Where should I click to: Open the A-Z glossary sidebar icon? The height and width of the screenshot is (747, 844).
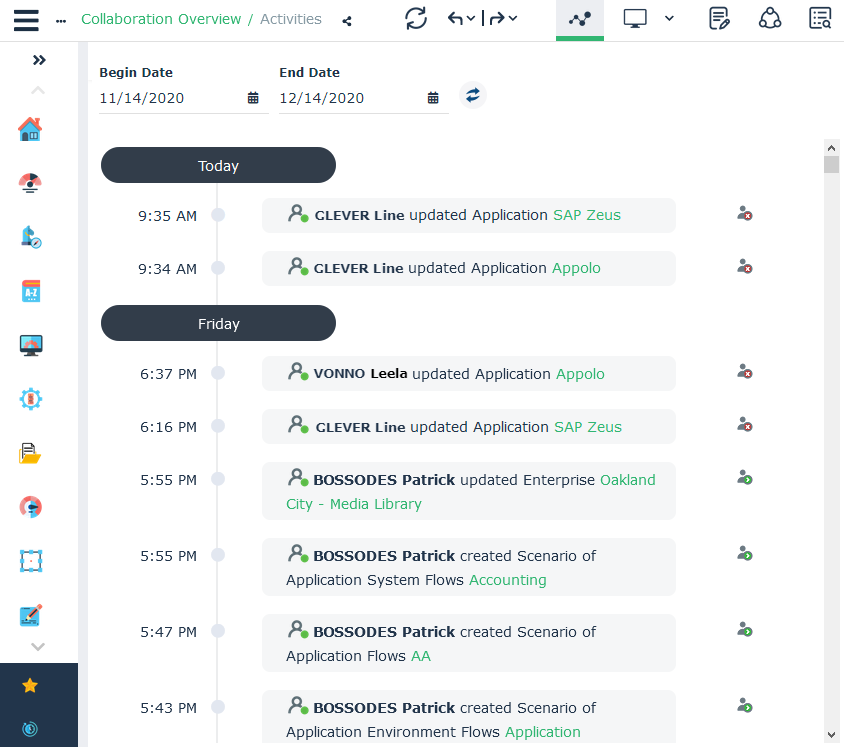click(x=30, y=291)
